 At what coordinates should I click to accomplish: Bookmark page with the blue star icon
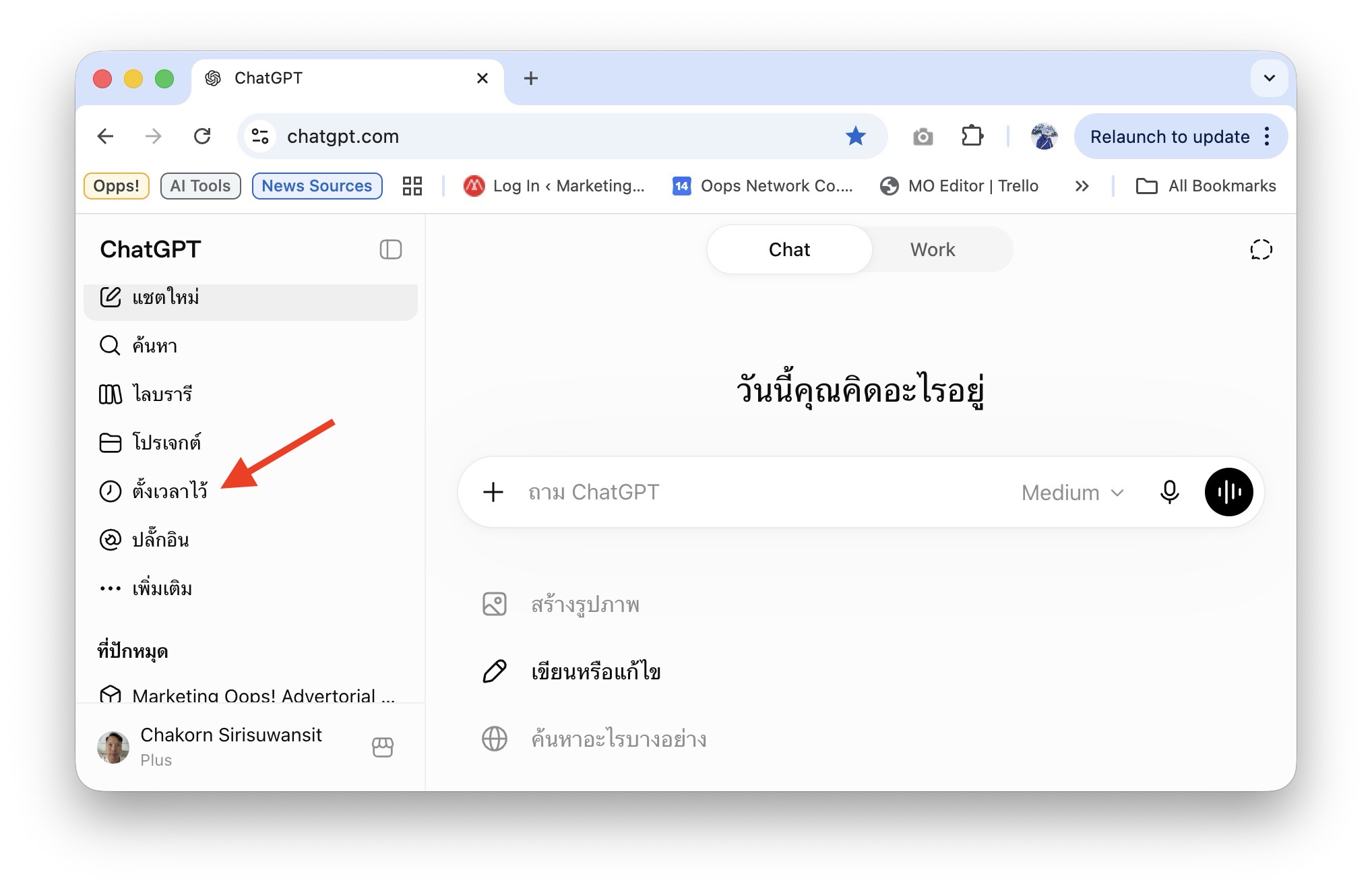tap(856, 136)
